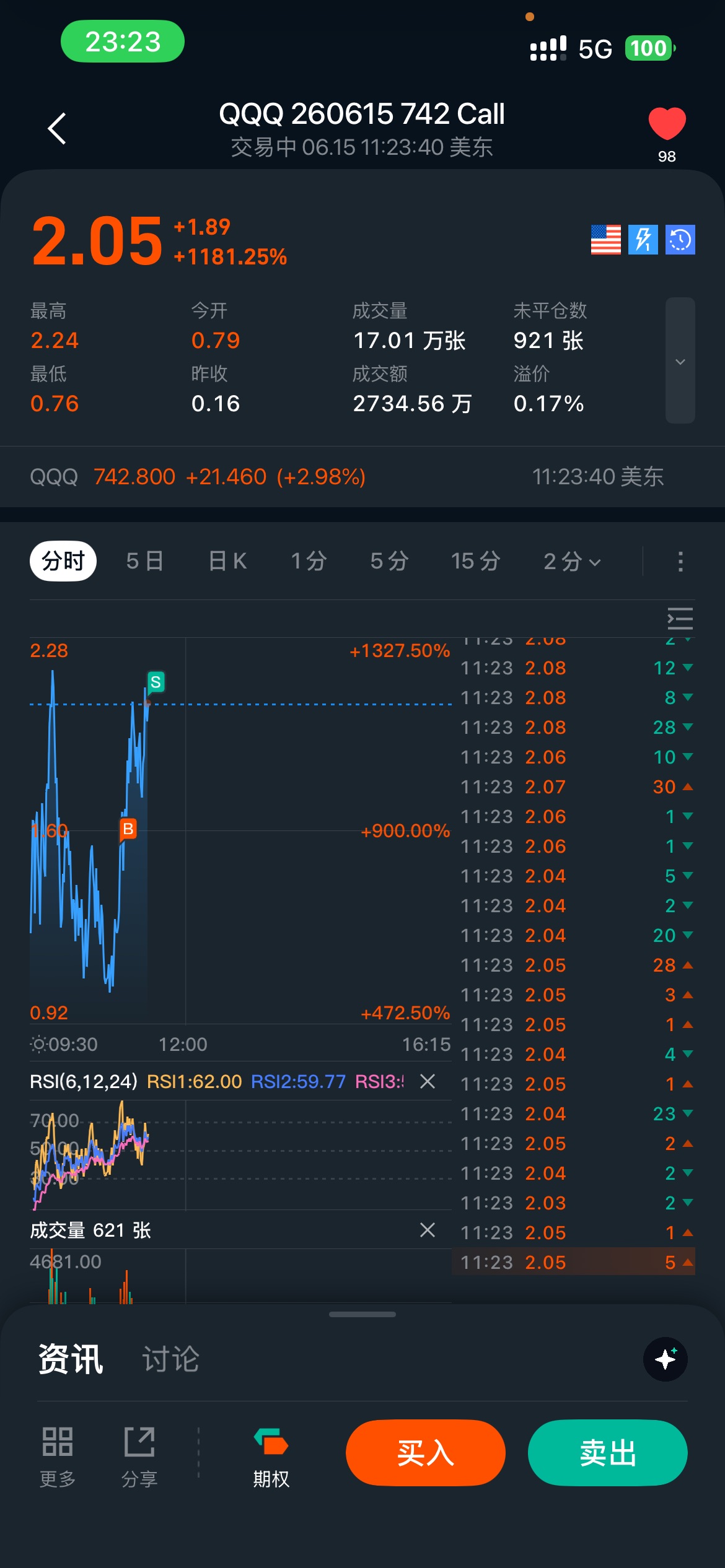Tap the bottom sheet drag handle

(362, 1314)
